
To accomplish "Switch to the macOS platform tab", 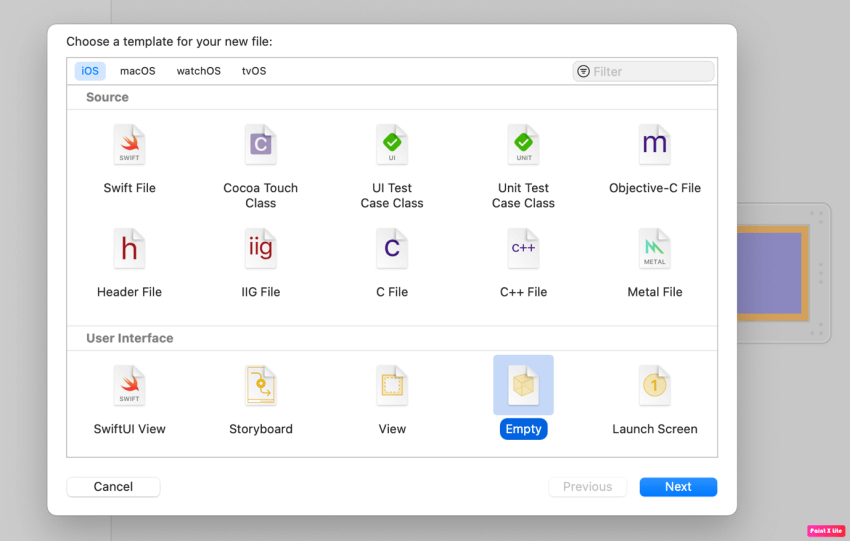I will [x=138, y=71].
